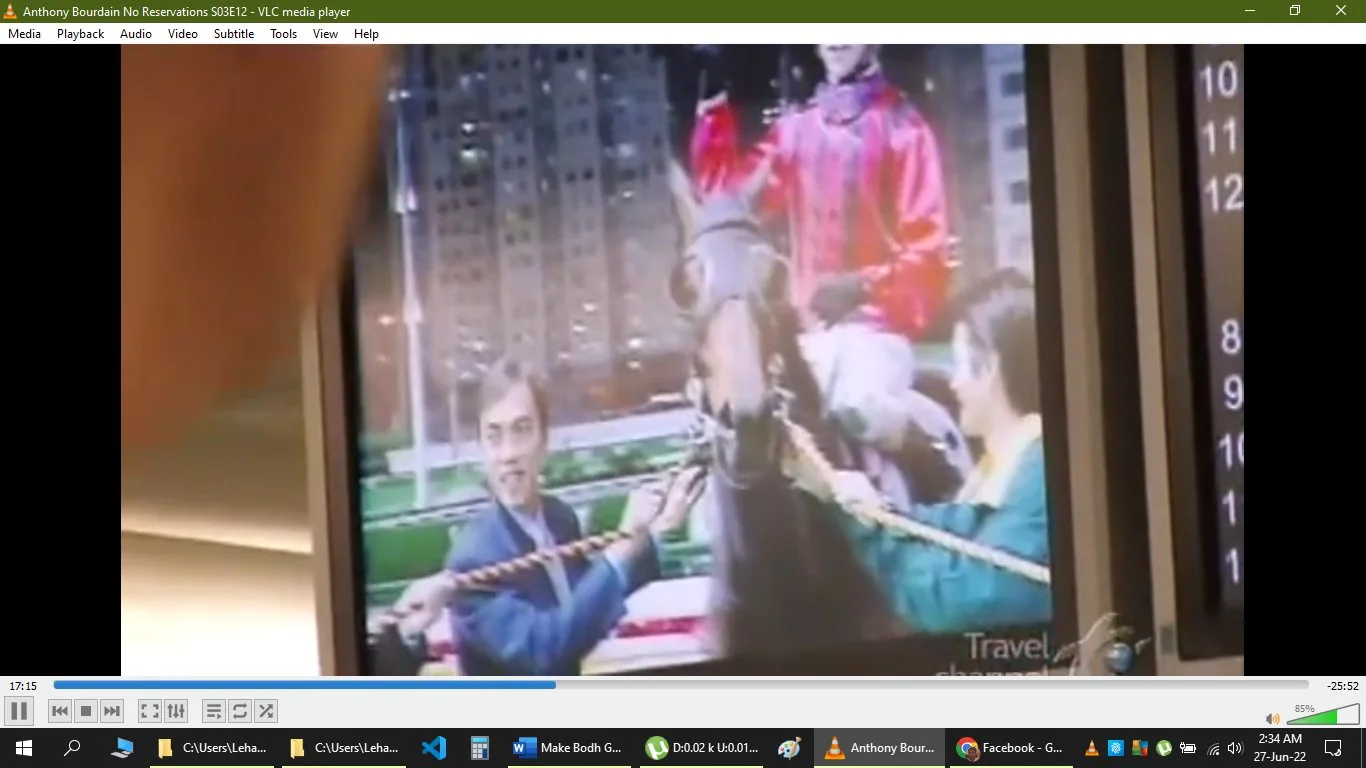The height and width of the screenshot is (768, 1366).
Task: Switch to Word document Make Bodh G...
Action: 568,748
